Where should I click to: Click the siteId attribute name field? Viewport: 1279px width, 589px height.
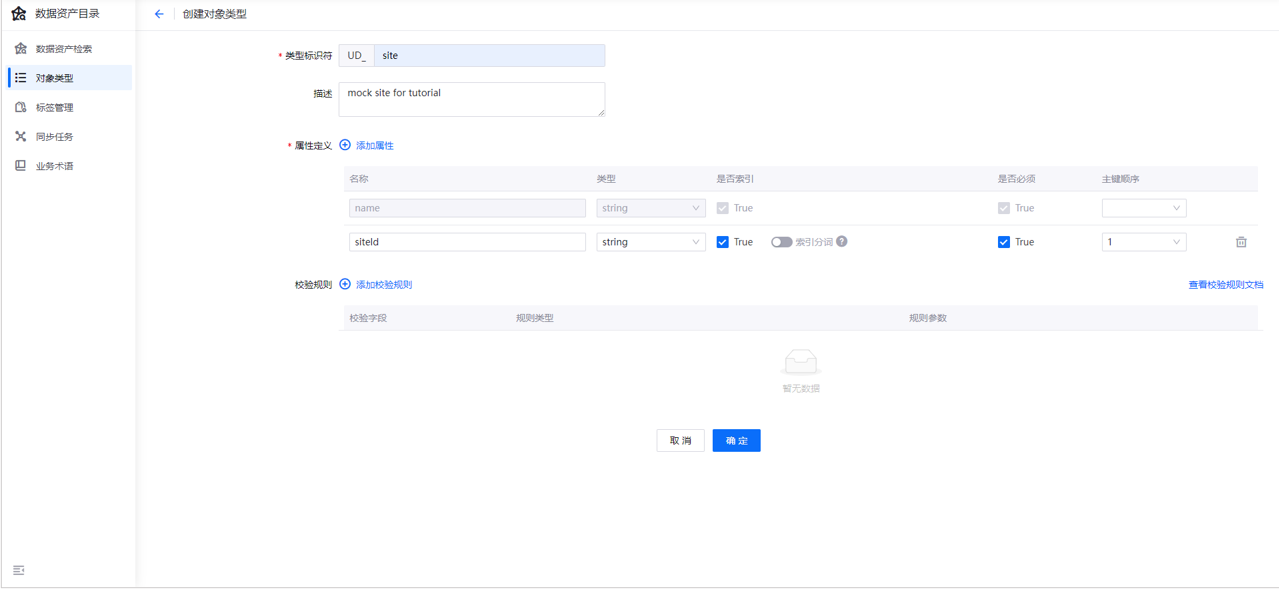pyautogui.click(x=467, y=241)
